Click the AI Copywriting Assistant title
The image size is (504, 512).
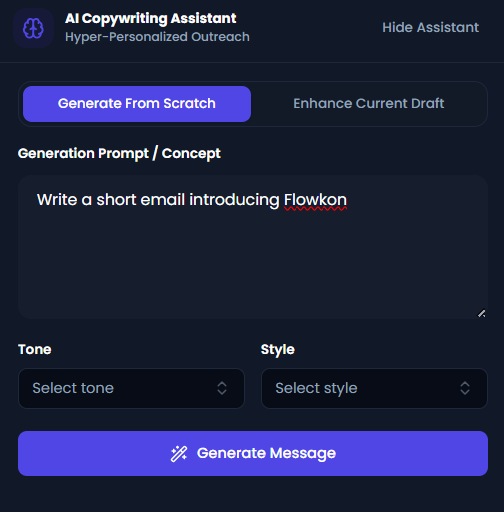tap(151, 18)
